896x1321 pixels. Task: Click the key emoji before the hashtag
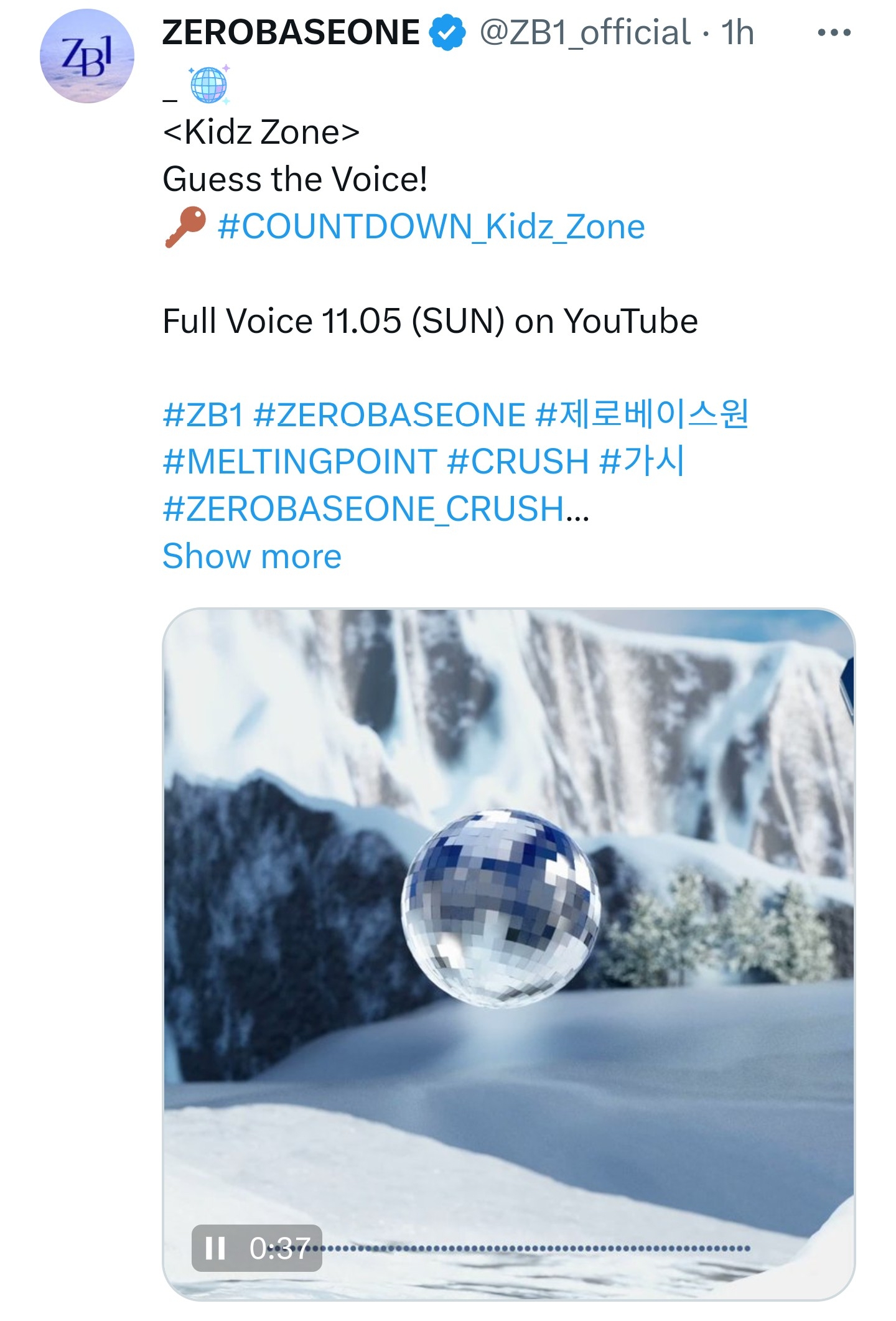[x=185, y=226]
